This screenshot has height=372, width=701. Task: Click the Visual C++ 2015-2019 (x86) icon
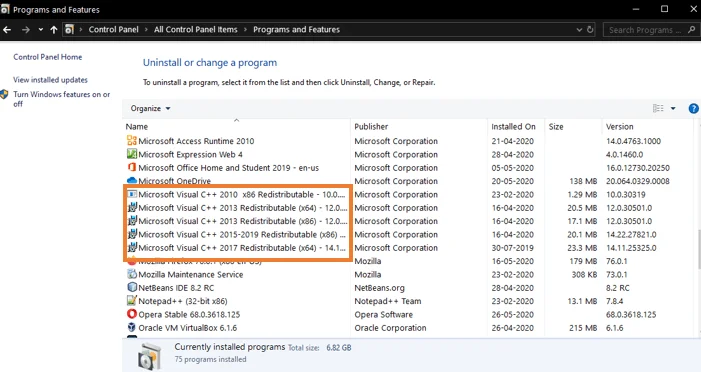click(132, 234)
